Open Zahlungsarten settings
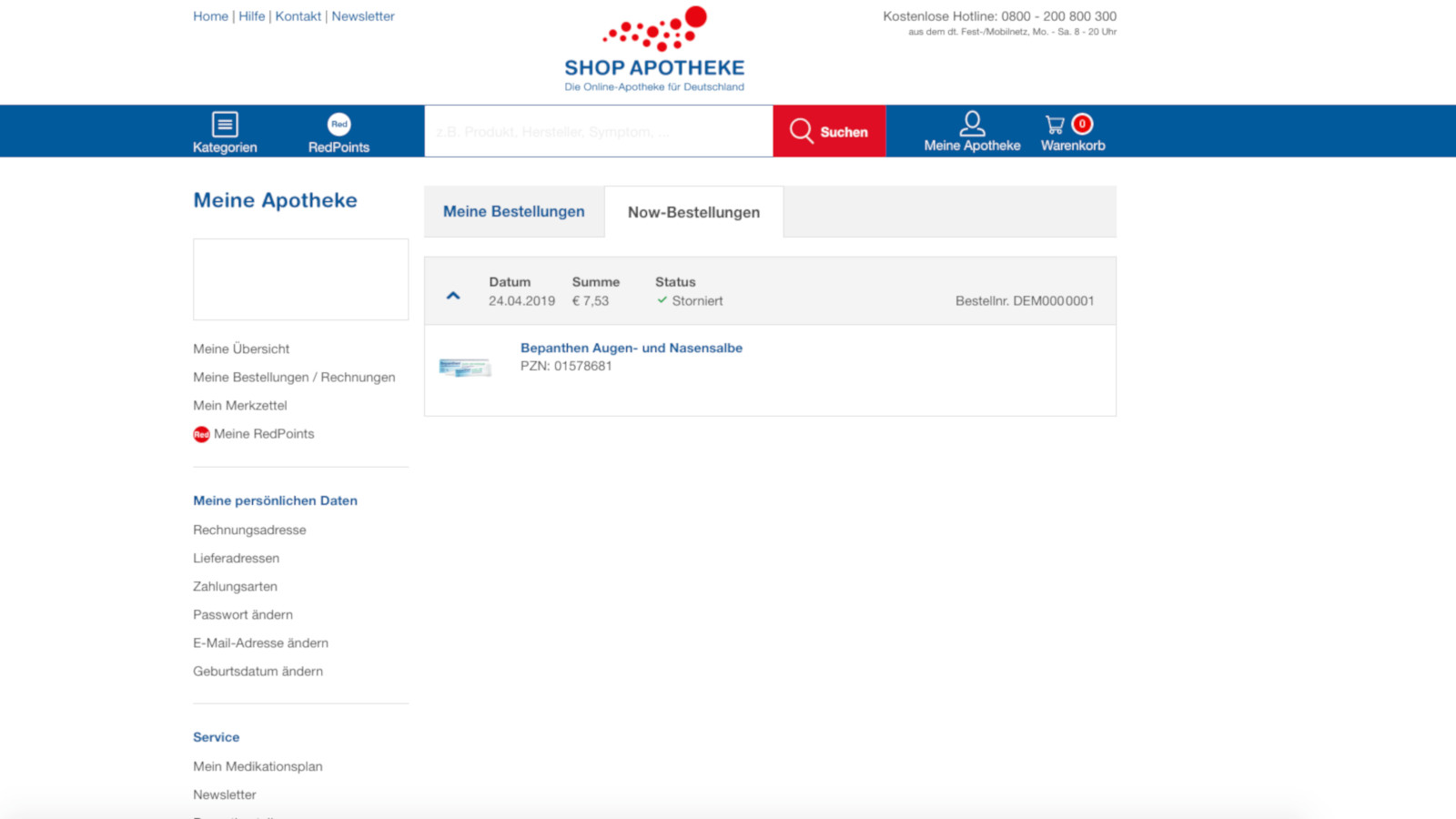 (235, 587)
